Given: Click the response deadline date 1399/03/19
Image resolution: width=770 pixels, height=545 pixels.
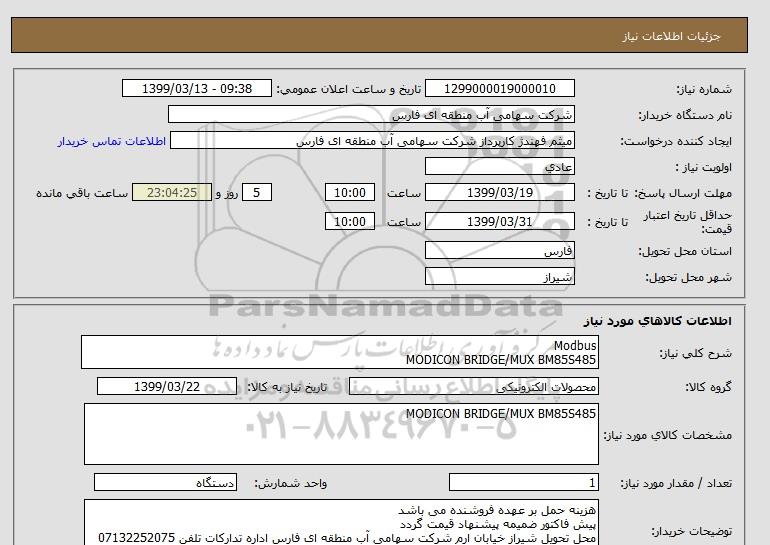Looking at the screenshot, I should click(x=499, y=192).
